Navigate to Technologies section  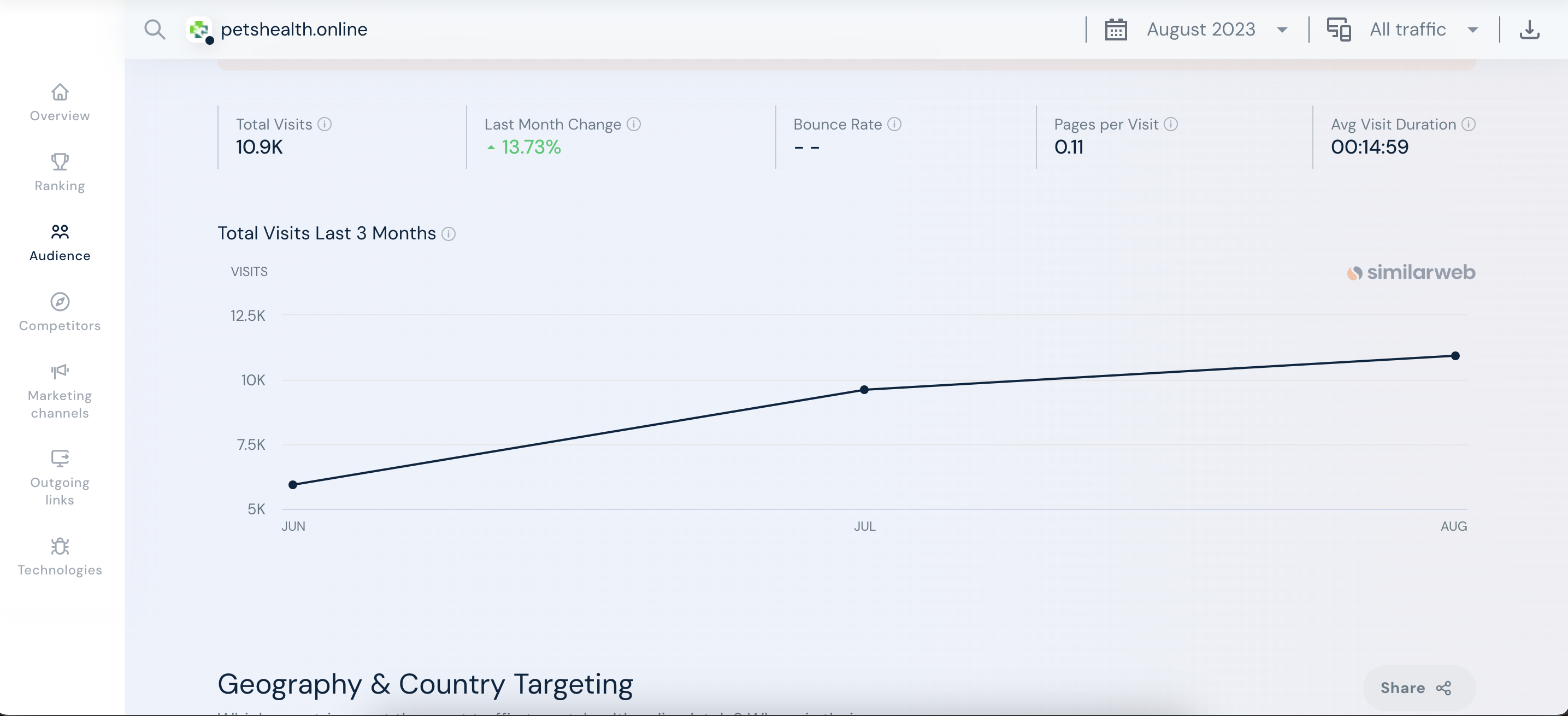[x=60, y=556]
